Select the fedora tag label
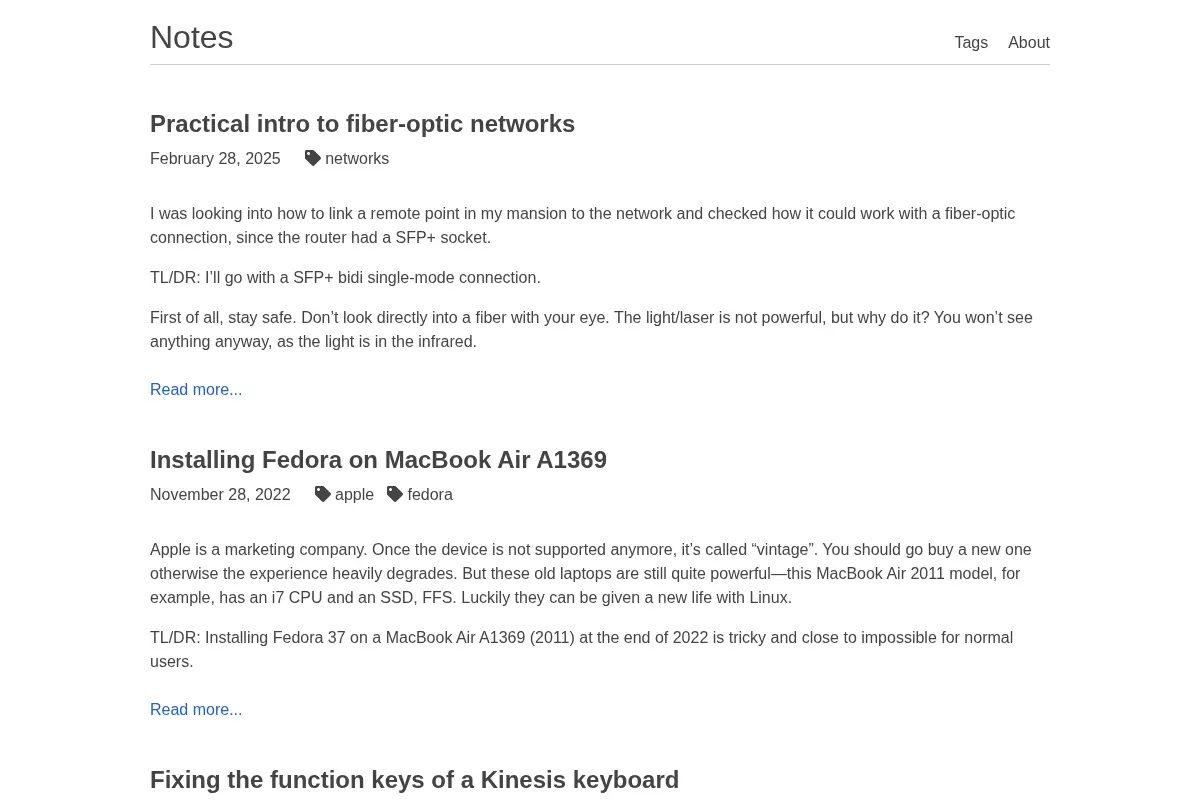 [430, 494]
